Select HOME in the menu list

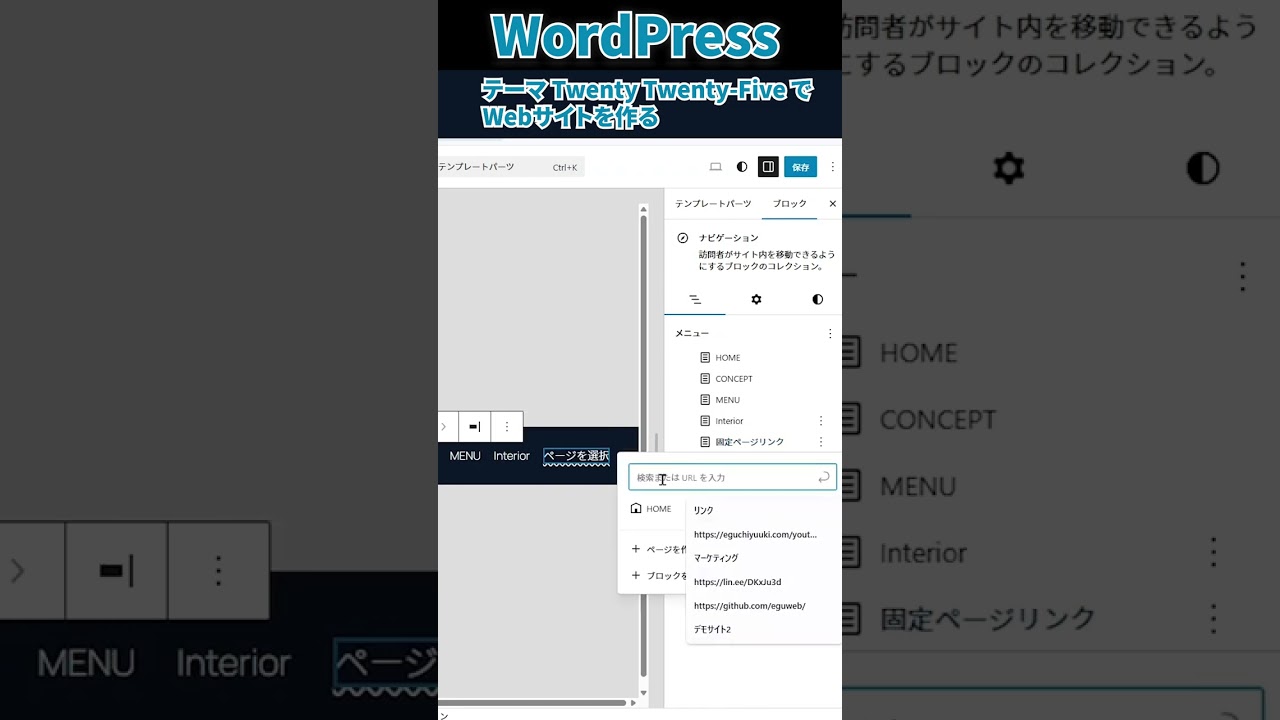[728, 358]
